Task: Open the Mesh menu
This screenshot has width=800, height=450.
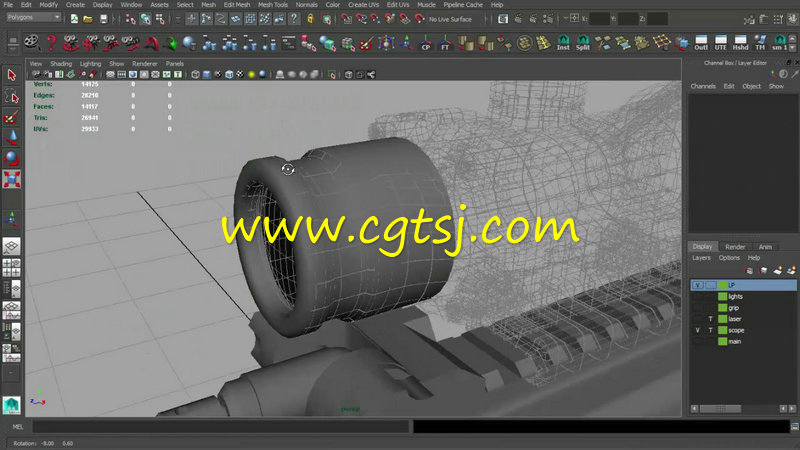Action: click(x=208, y=5)
